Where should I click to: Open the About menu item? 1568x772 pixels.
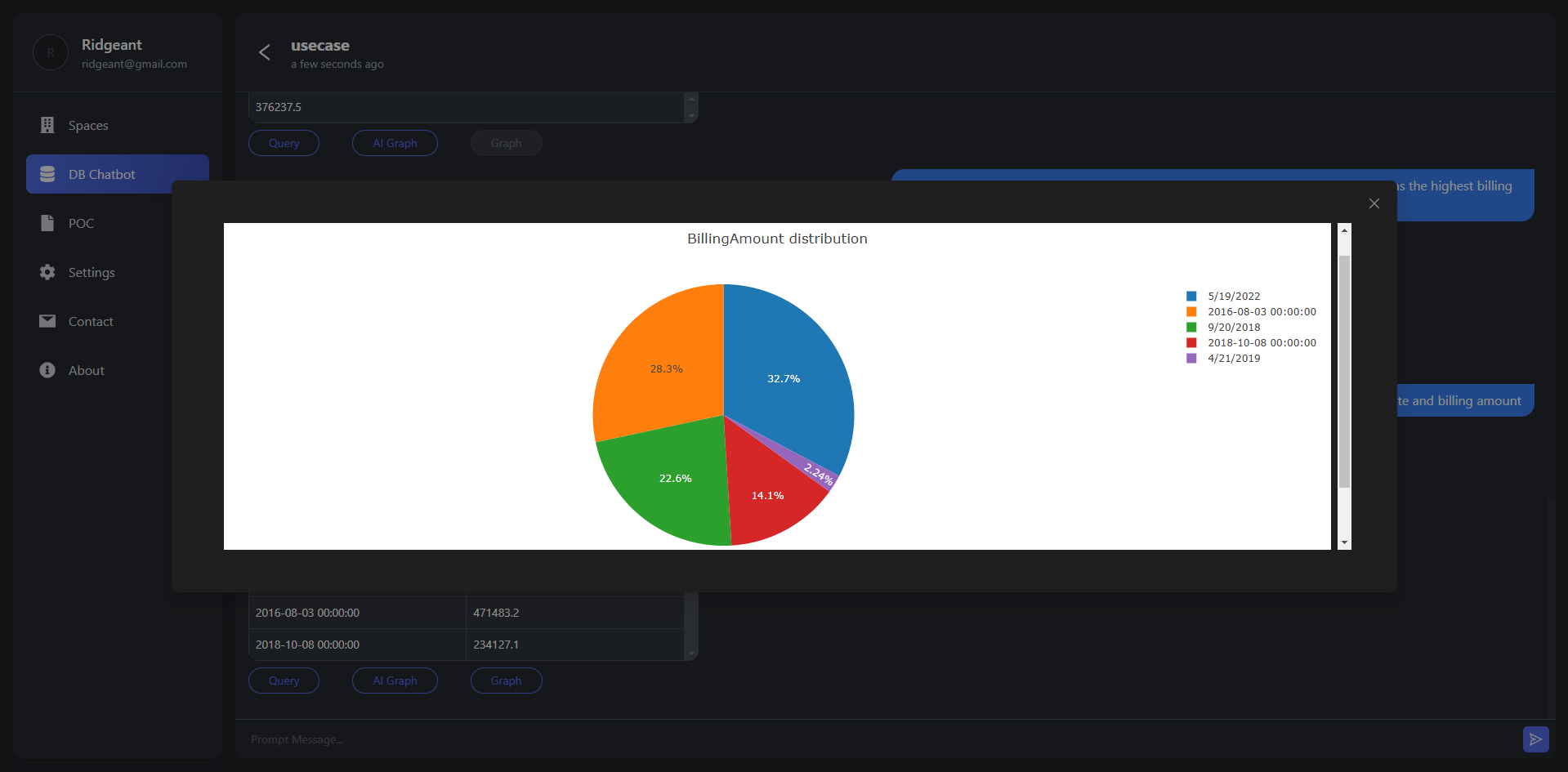coord(86,370)
